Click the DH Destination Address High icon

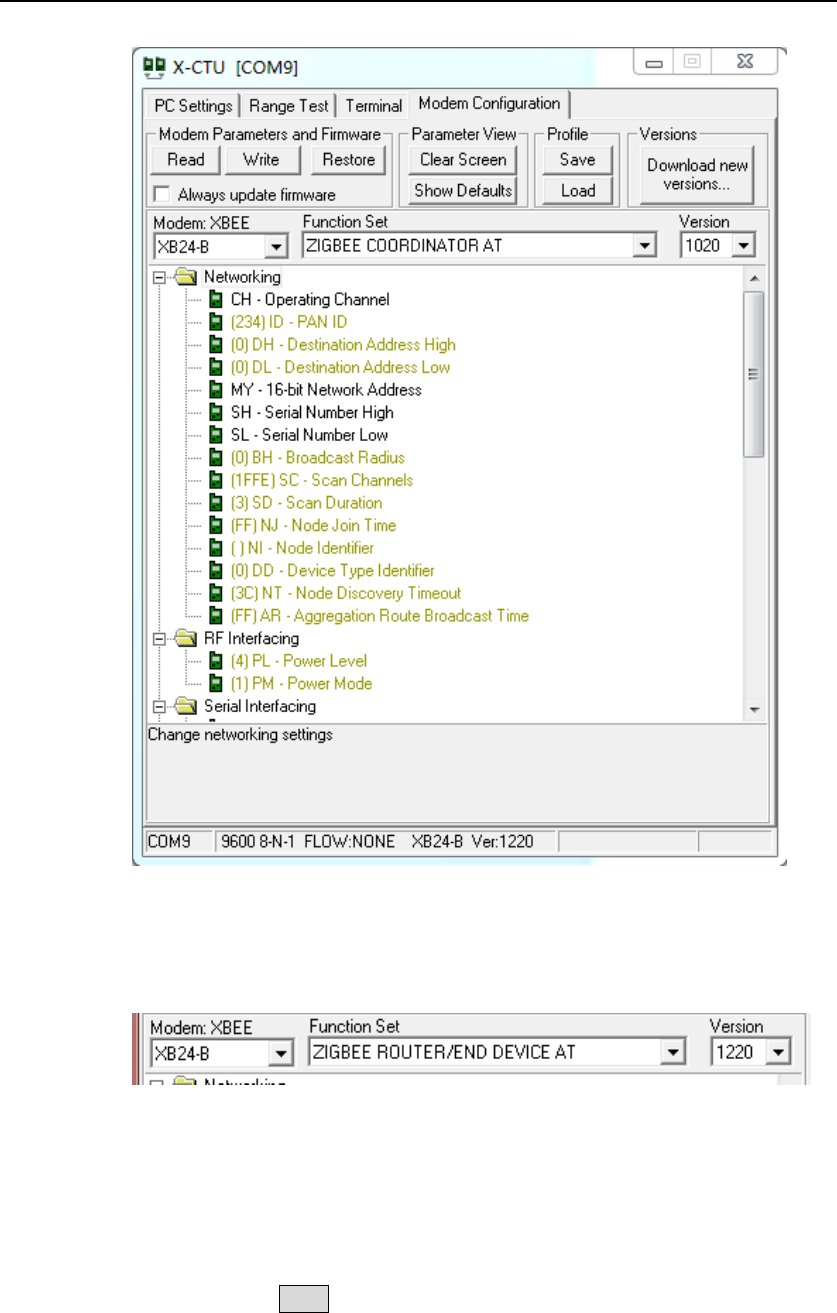215,345
